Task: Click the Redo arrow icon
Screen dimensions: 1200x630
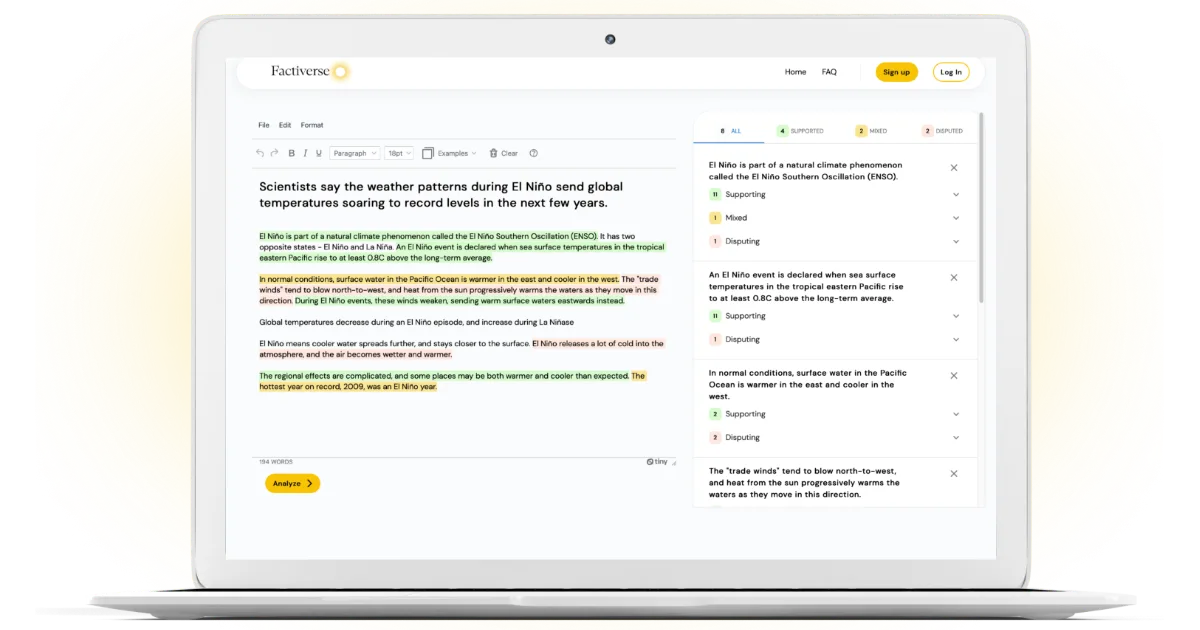Action: [x=274, y=153]
